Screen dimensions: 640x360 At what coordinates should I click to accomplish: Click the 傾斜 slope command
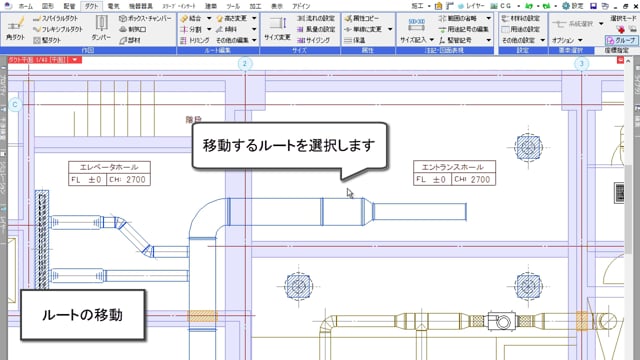(227, 29)
